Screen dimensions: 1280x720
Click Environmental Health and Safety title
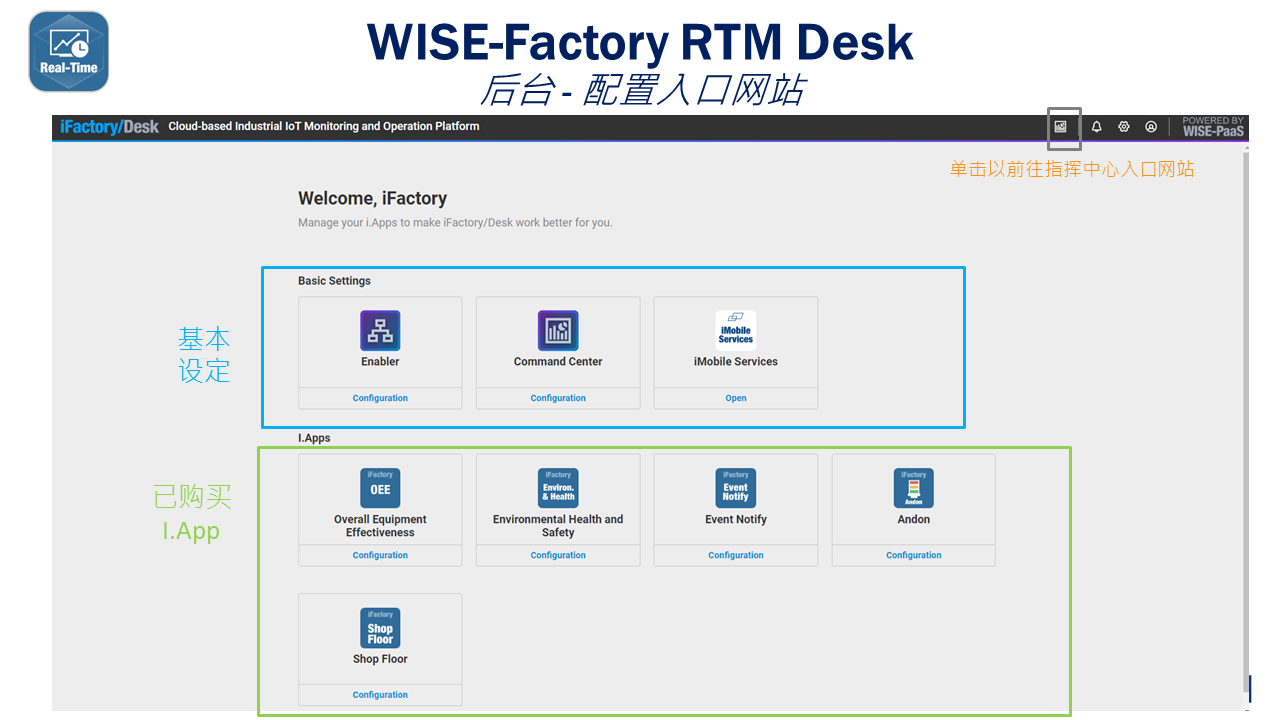tap(558, 526)
